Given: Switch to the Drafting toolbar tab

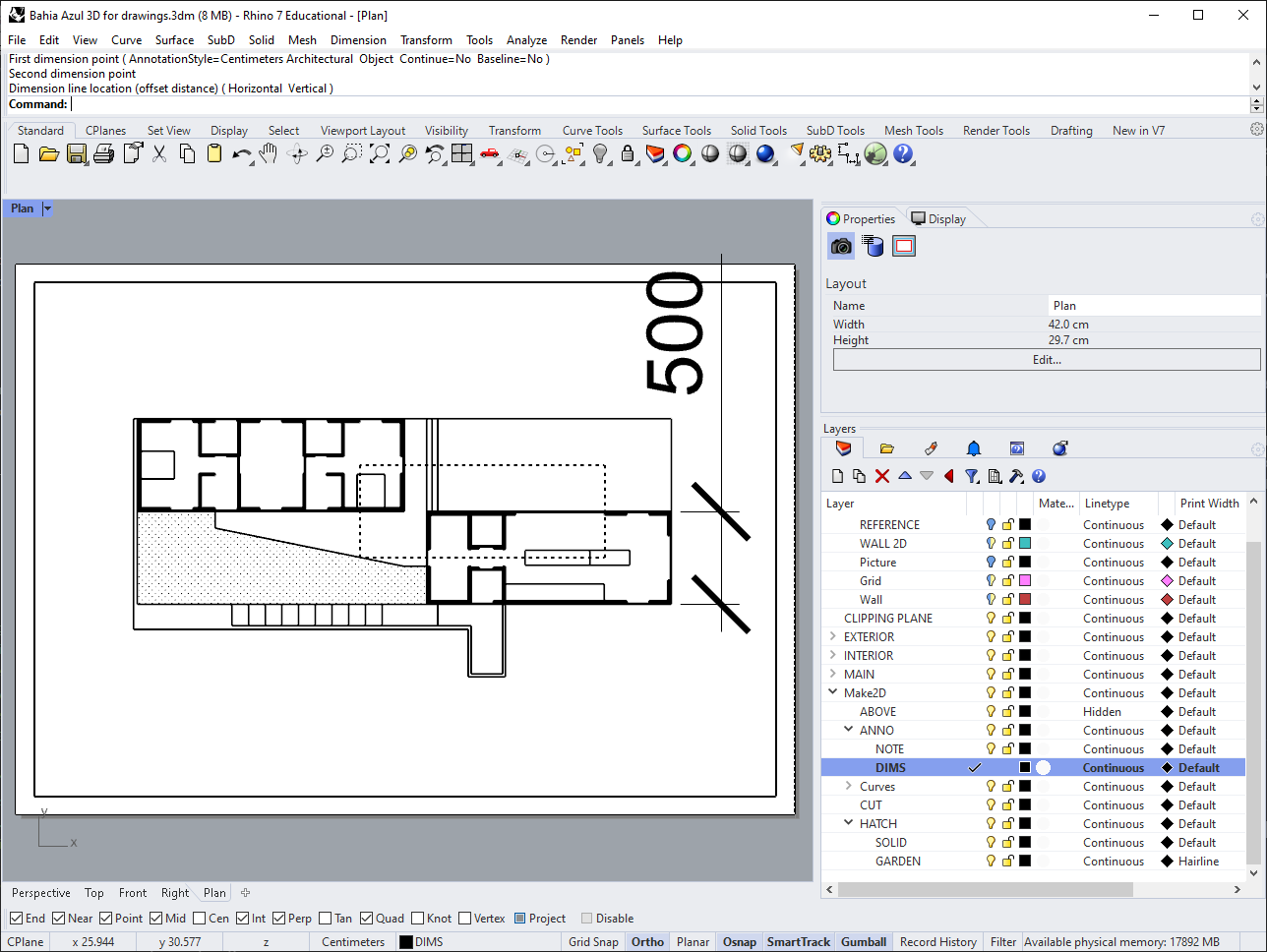Looking at the screenshot, I should (x=1071, y=131).
